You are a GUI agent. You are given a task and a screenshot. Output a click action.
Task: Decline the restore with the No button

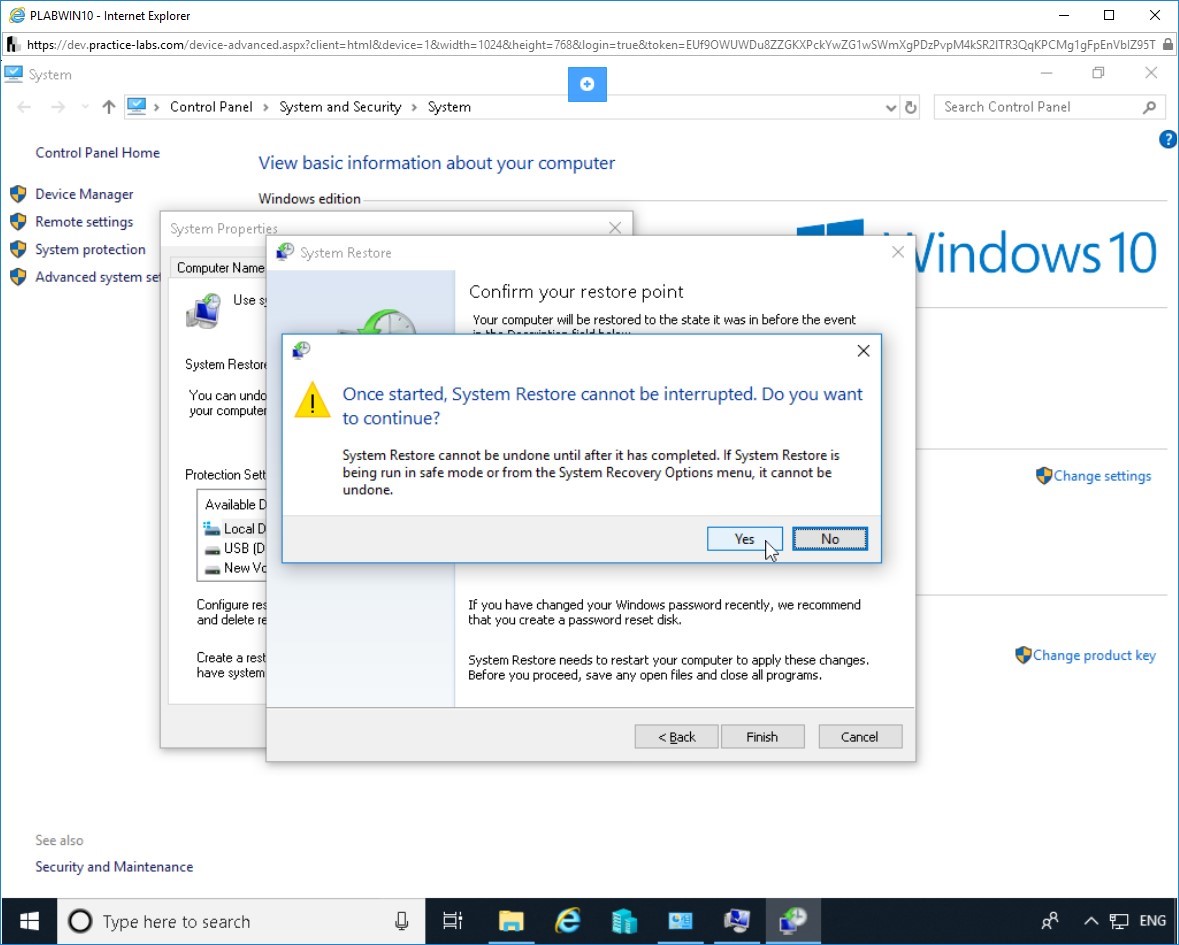tap(829, 539)
